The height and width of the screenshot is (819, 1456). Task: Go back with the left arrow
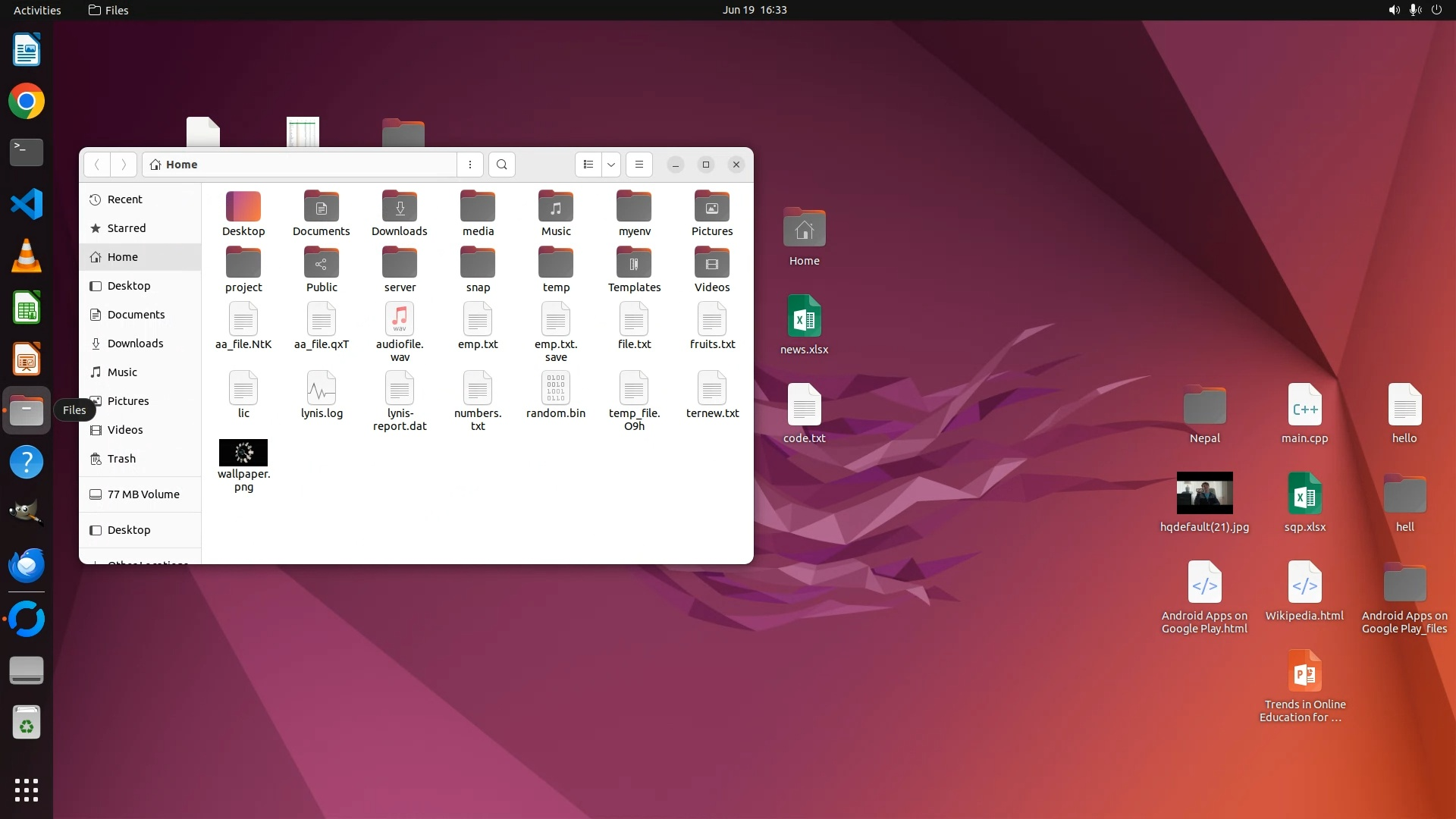tap(97, 165)
